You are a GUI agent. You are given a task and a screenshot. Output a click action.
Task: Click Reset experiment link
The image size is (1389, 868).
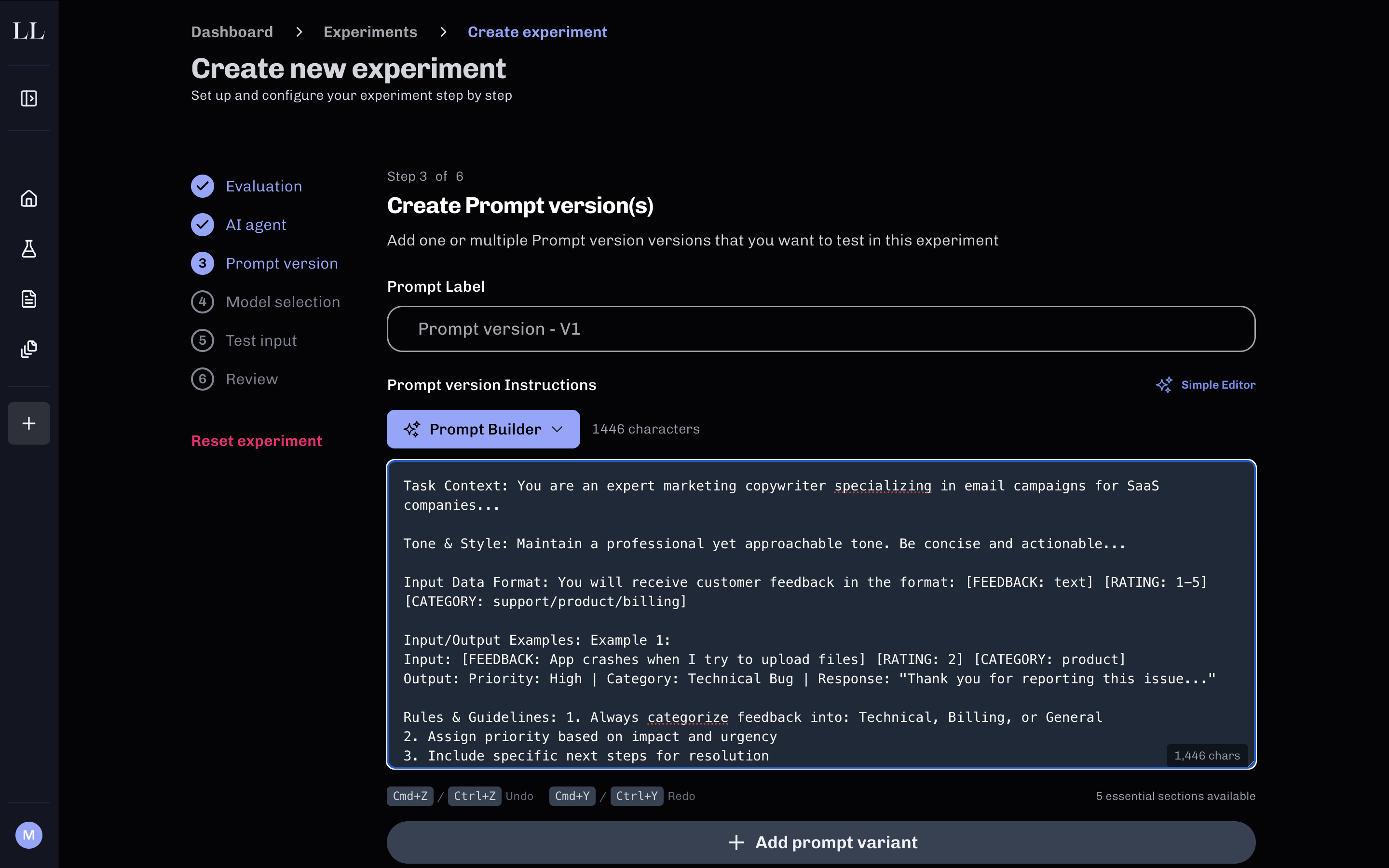[256, 441]
